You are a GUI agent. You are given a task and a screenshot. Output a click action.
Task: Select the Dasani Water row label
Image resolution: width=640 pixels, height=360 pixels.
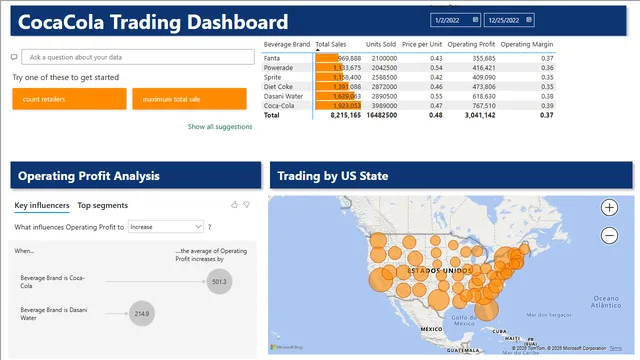click(x=283, y=96)
